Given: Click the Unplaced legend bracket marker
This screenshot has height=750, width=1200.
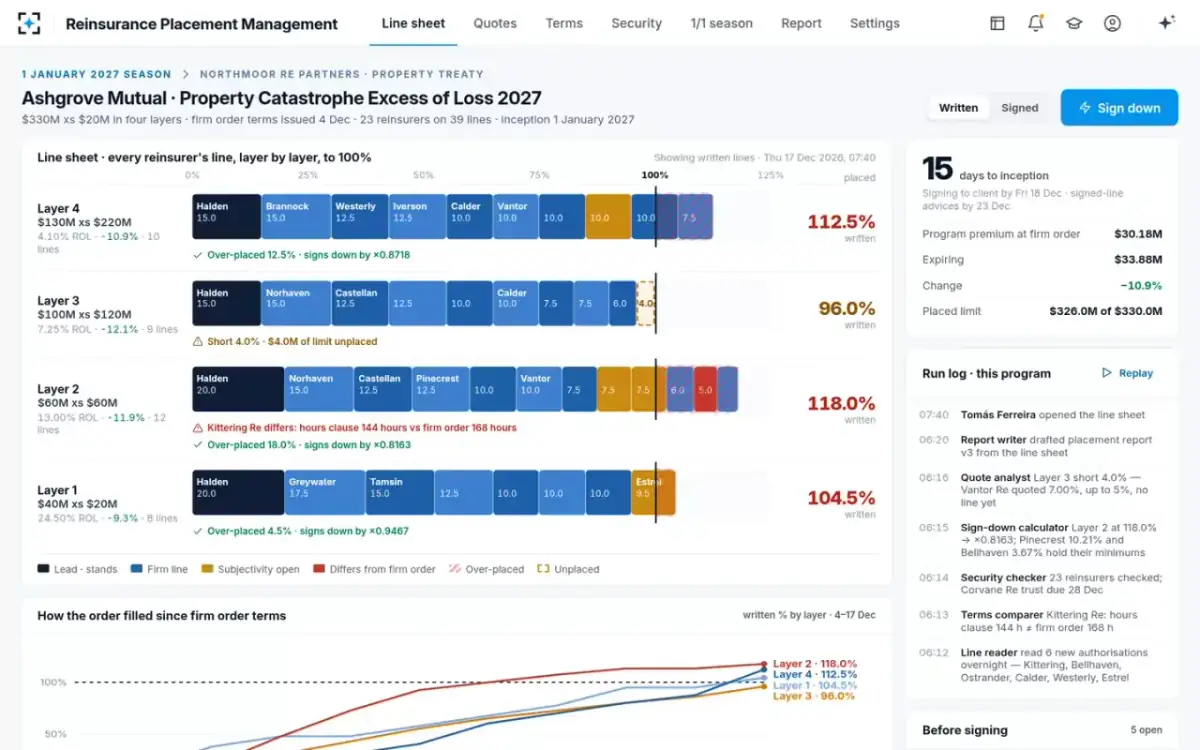Looking at the screenshot, I should (543, 569).
